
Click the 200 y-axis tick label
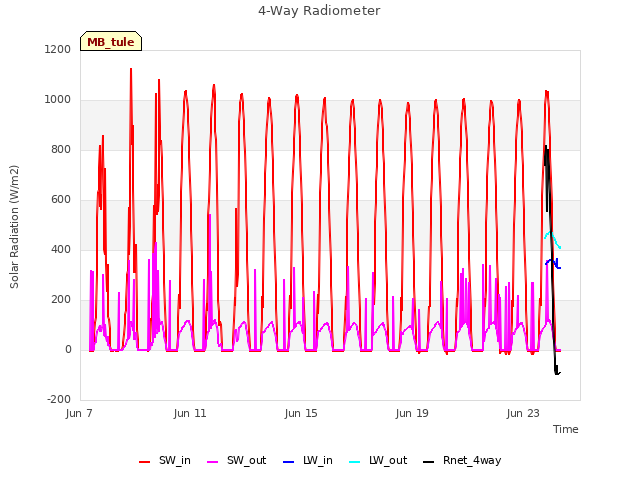61,300
